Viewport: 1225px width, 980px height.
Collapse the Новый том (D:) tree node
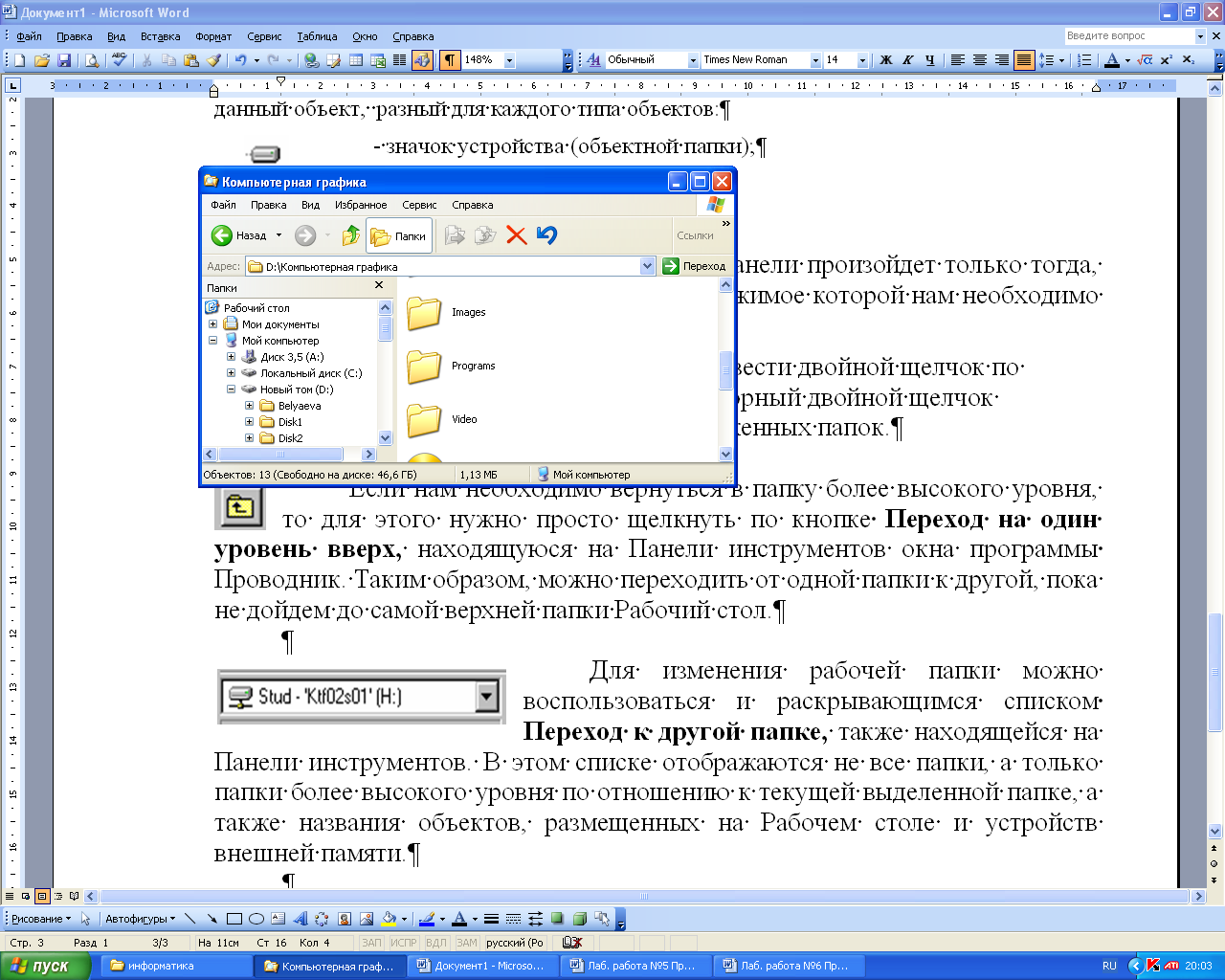tap(232, 390)
